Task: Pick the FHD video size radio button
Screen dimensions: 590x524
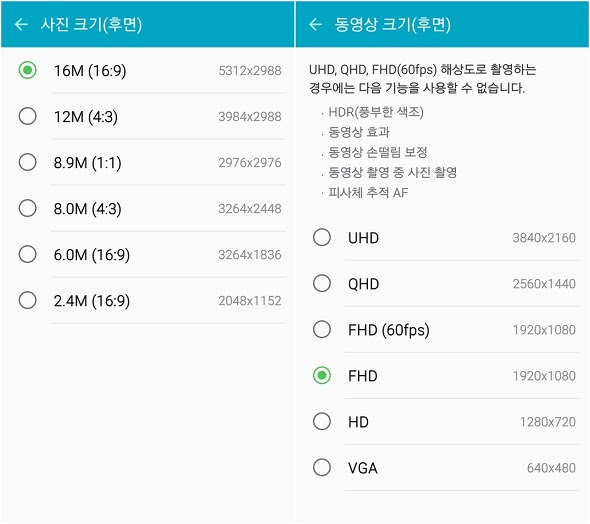Action: (322, 375)
